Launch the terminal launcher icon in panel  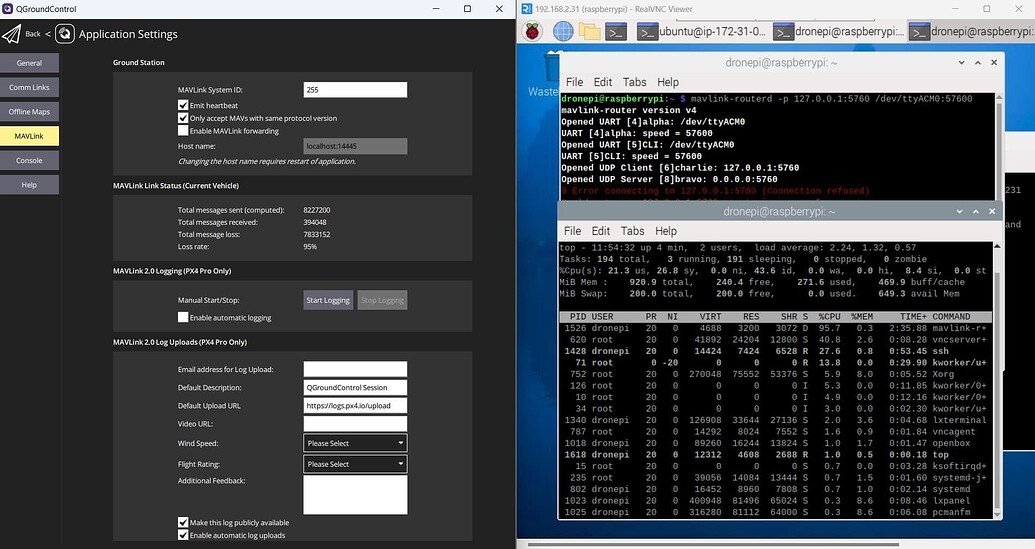click(x=615, y=31)
